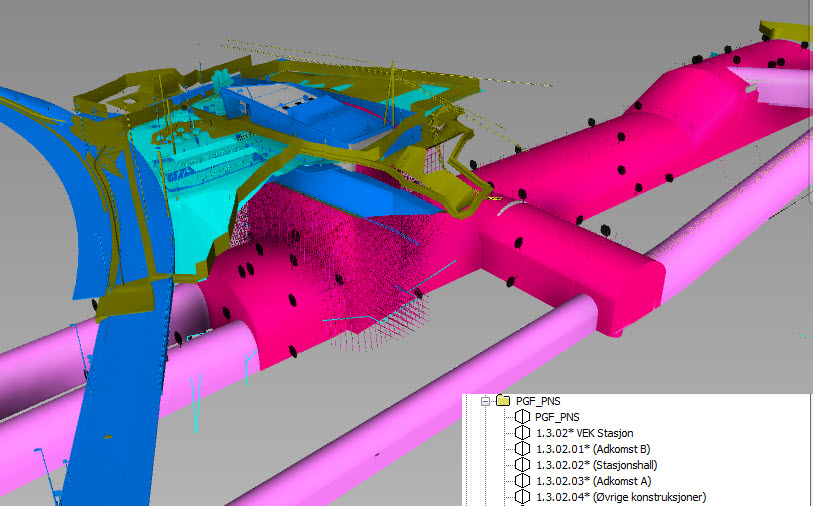The width and height of the screenshot is (813, 506).
Task: Select the 1.3.02.01* (Adkomst B) entry
Action: tap(593, 449)
